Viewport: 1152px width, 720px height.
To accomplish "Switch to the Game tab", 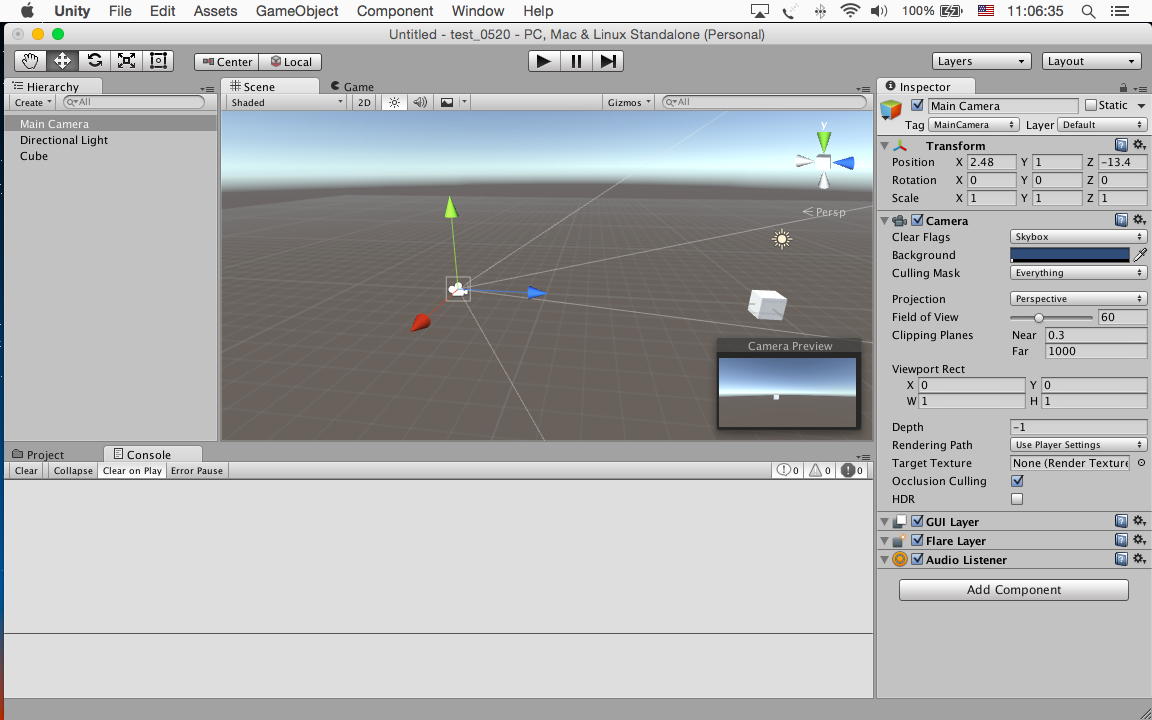I will point(358,87).
